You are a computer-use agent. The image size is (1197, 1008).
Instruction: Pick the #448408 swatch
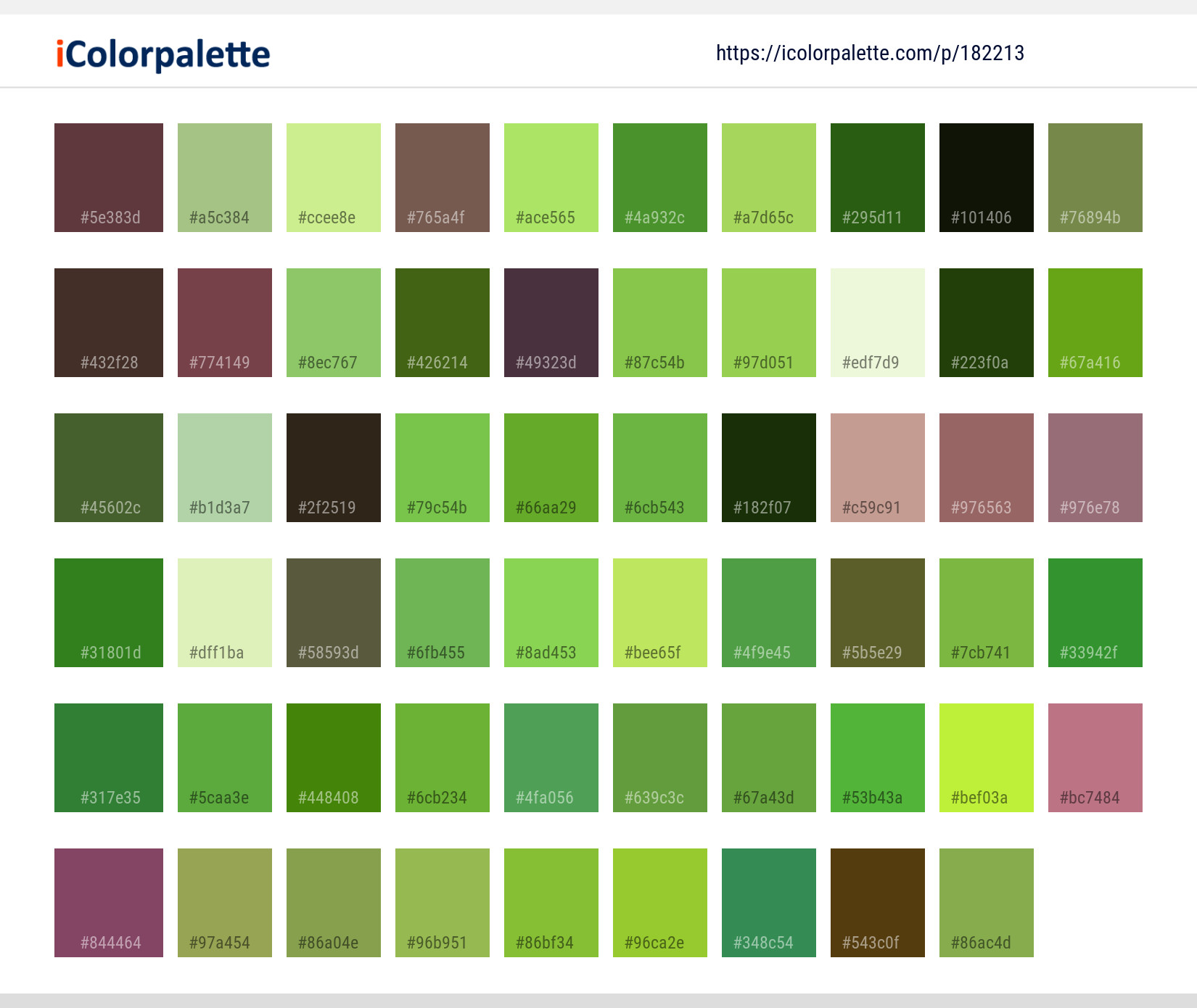334,758
